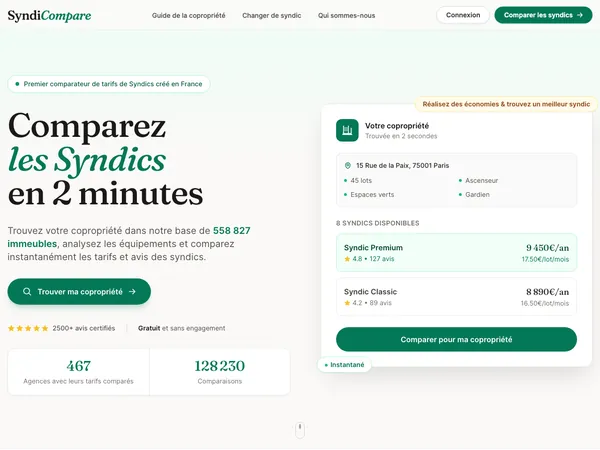Click Comparer pour ma copropriété button

pos(456,339)
